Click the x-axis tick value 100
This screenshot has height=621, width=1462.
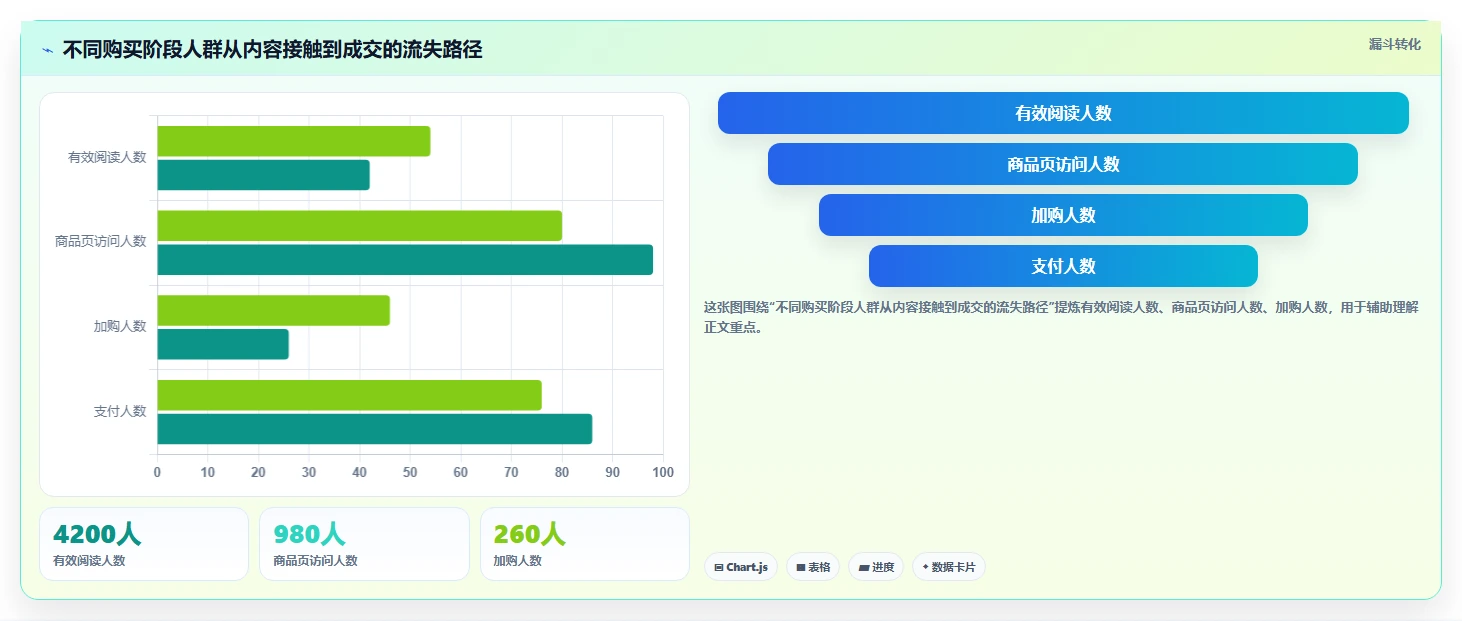[663, 472]
